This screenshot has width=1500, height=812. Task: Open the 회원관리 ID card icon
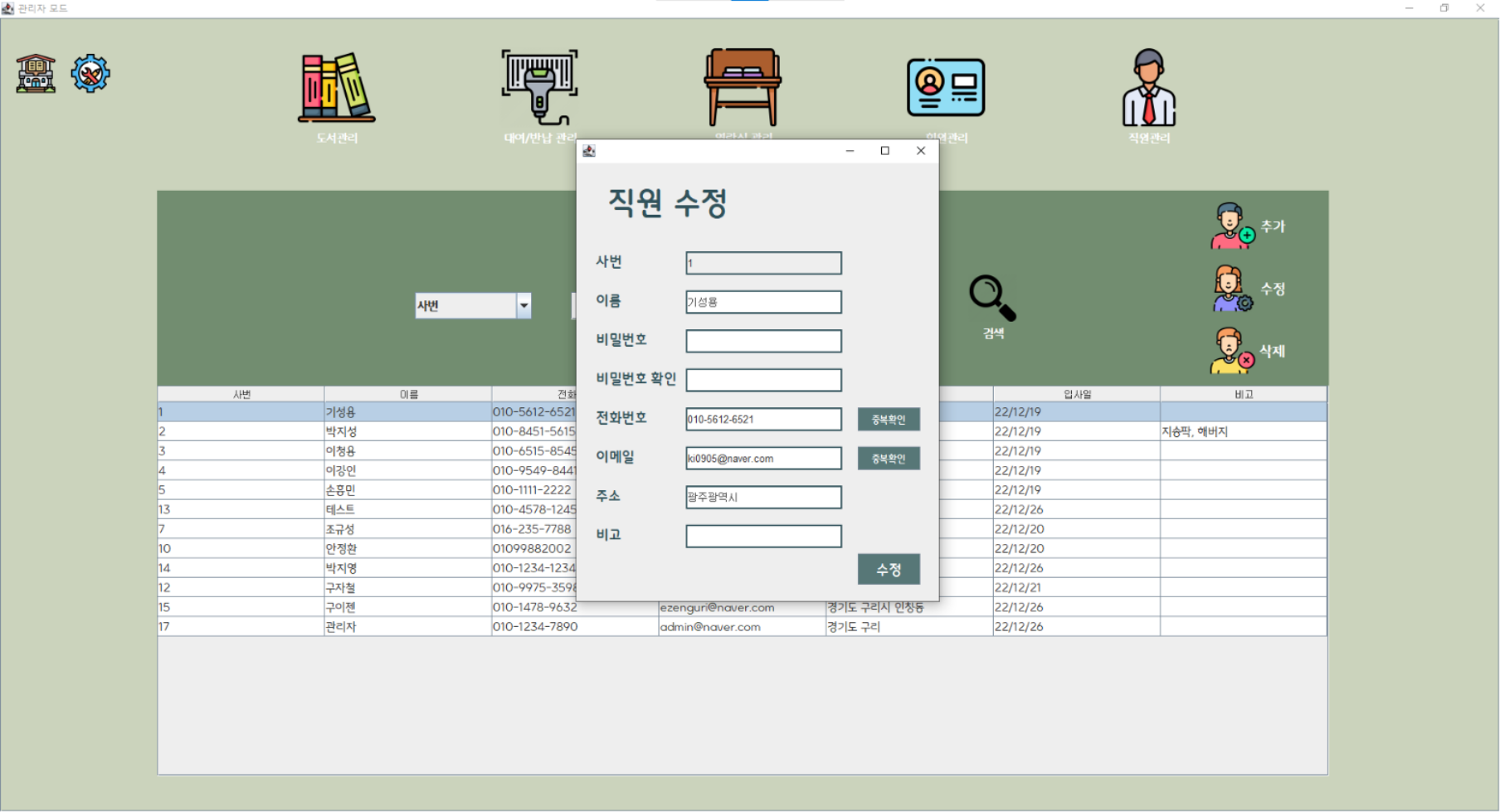[x=945, y=85]
